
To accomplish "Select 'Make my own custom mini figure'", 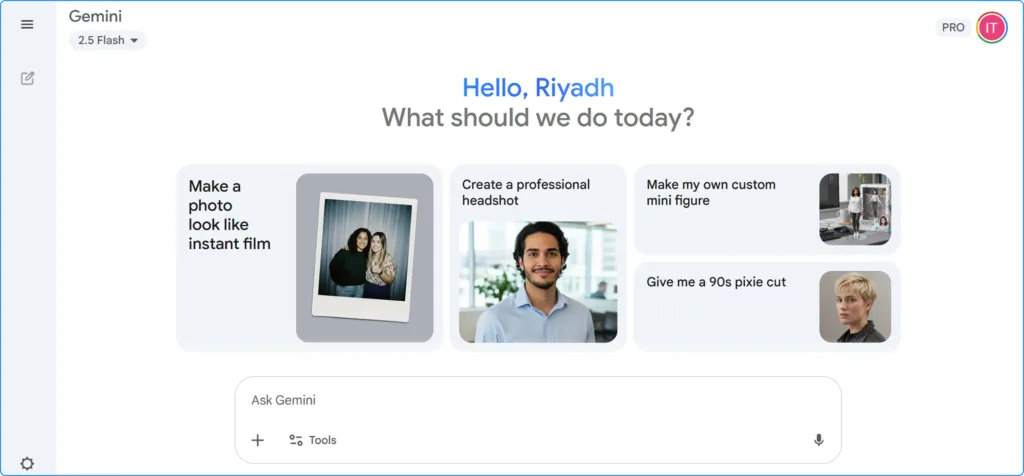I will 710,192.
